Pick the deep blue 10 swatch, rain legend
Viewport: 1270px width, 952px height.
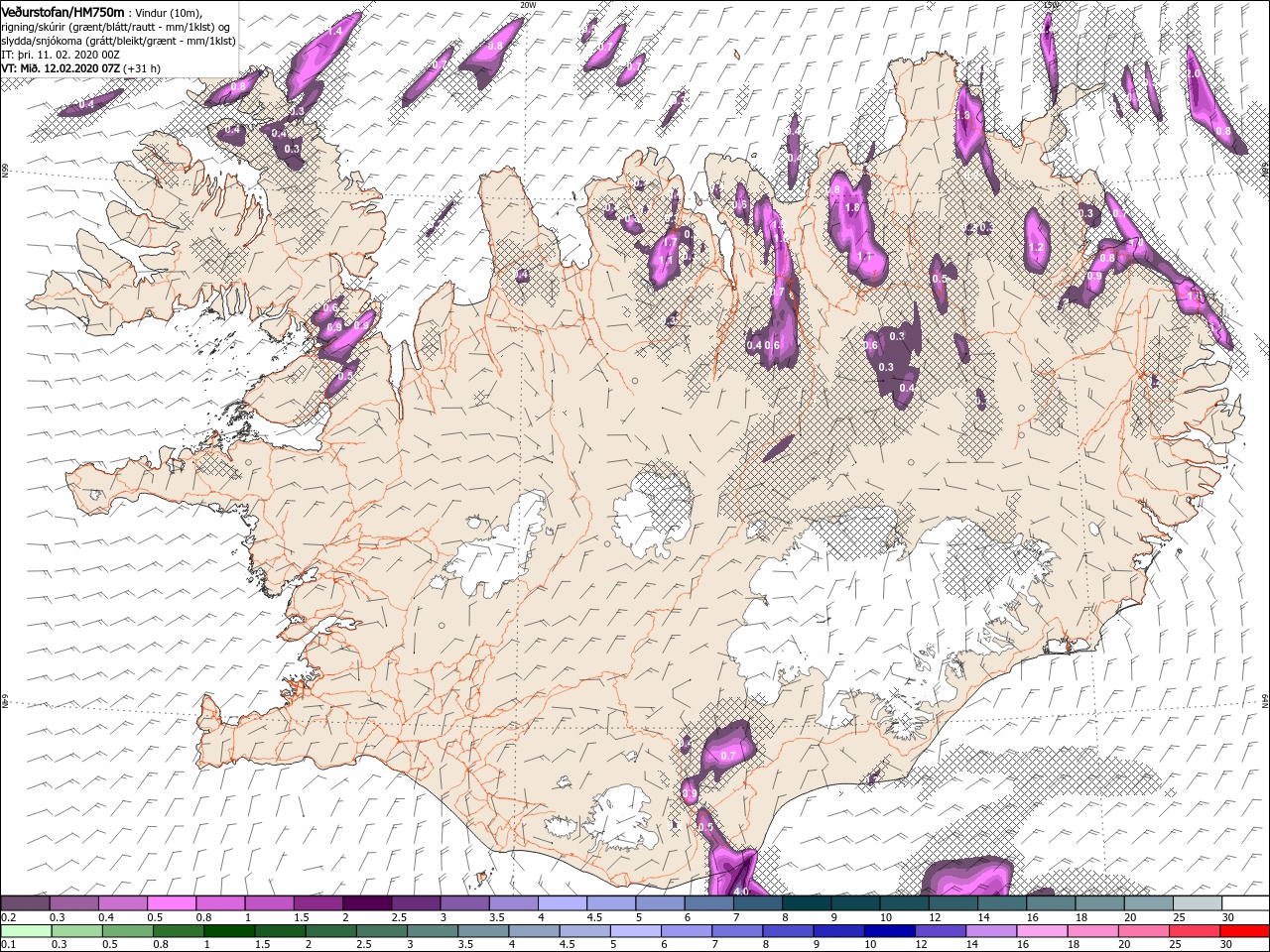(x=888, y=931)
